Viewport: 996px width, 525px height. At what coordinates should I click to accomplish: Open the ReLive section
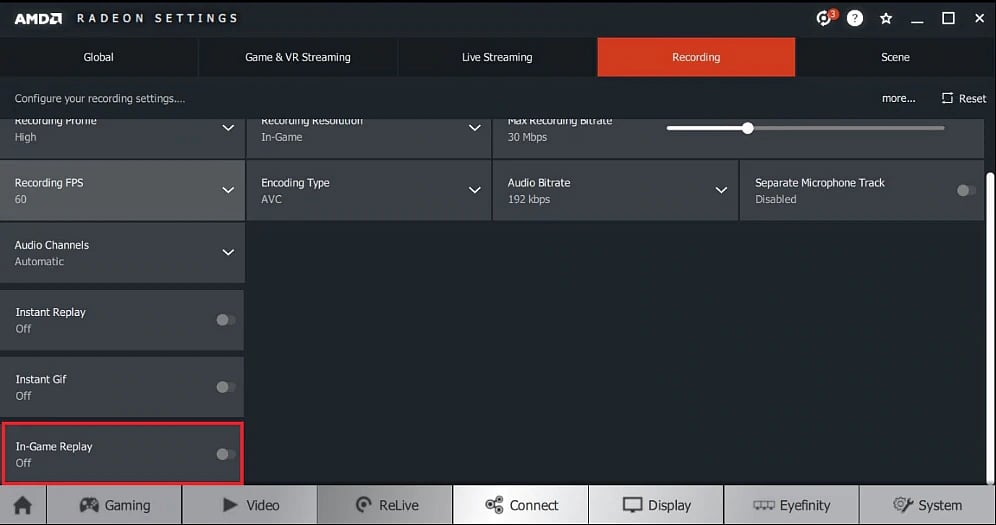click(386, 505)
